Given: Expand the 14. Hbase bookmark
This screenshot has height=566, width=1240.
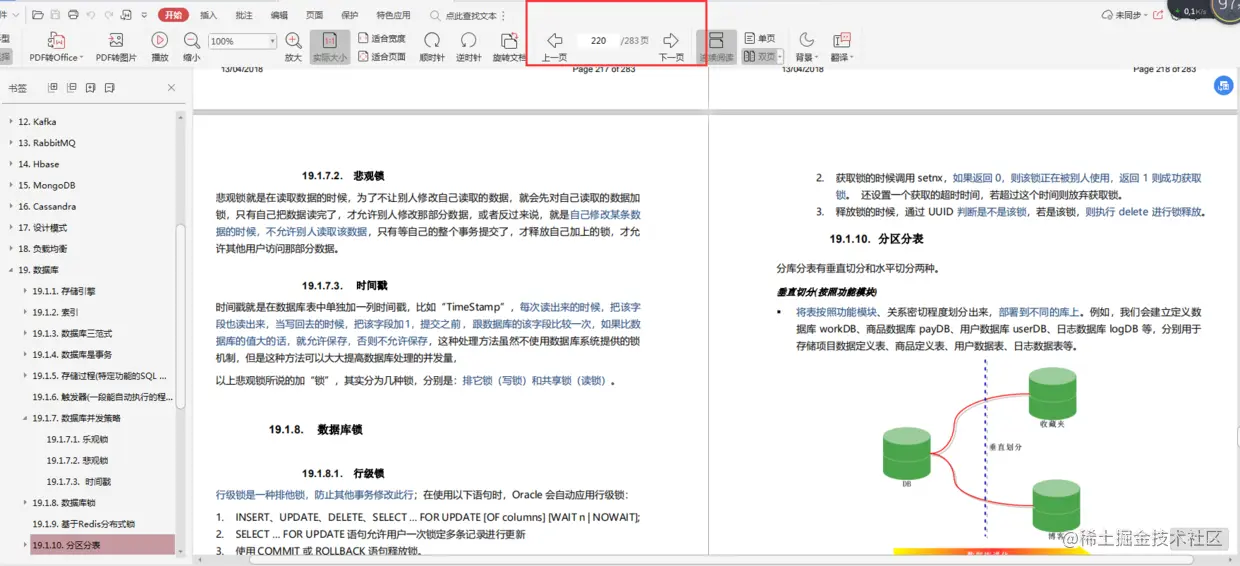Looking at the screenshot, I should pyautogui.click(x=11, y=164).
